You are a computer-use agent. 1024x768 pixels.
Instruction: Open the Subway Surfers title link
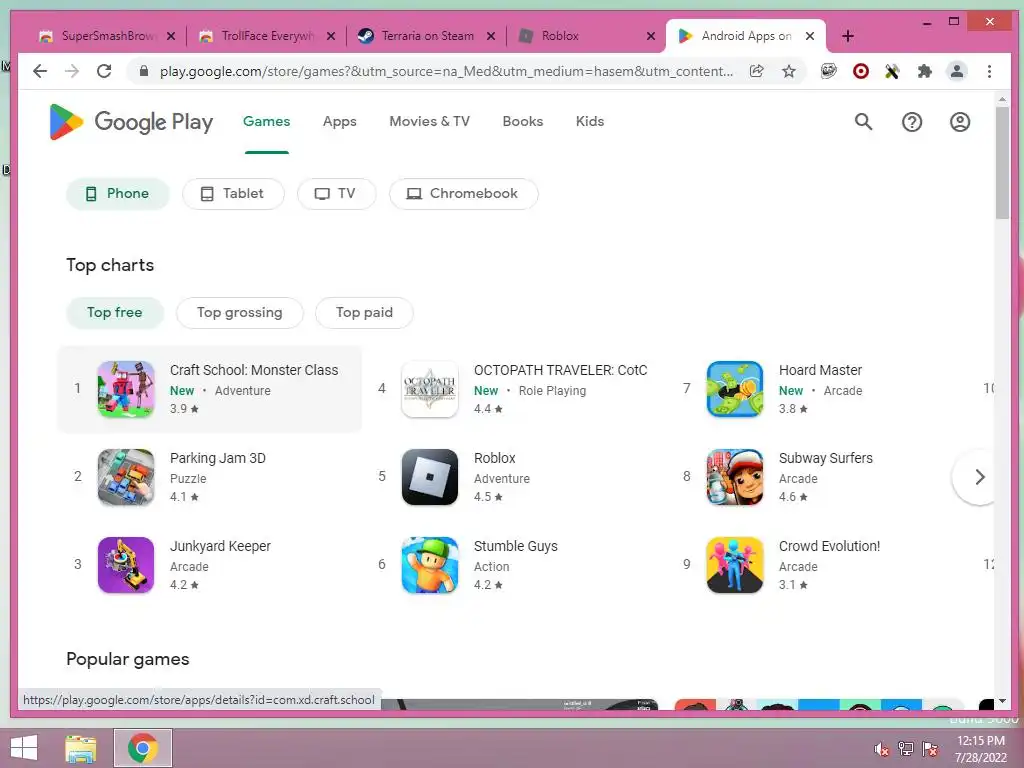point(825,458)
